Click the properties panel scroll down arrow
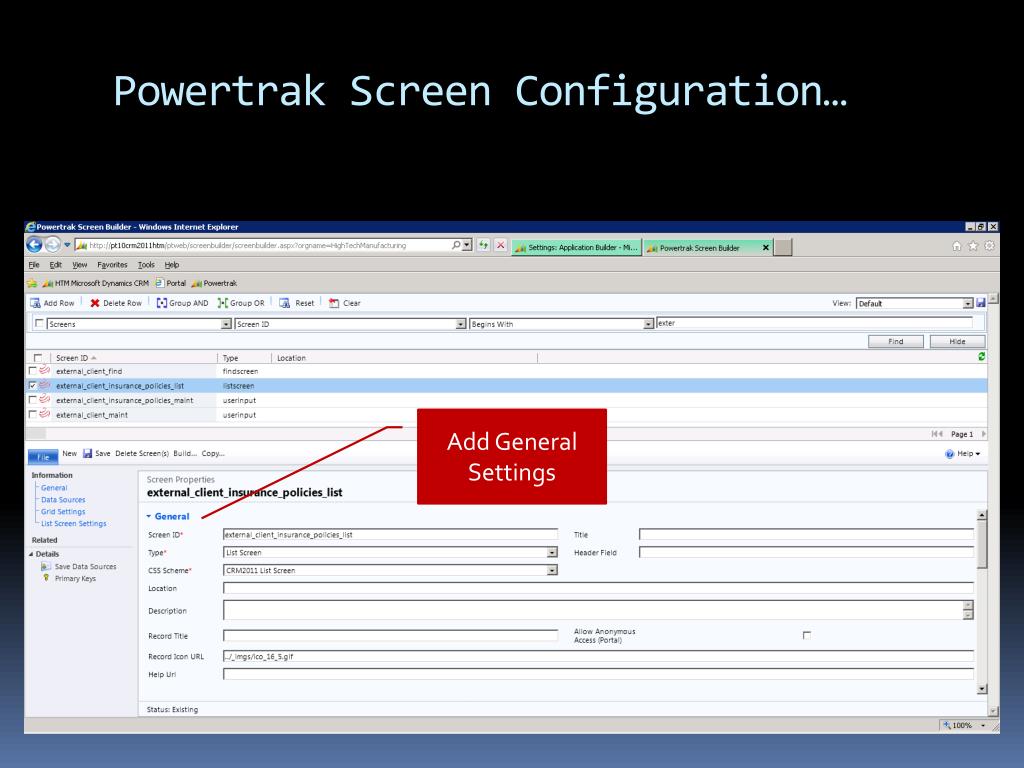Viewport: 1024px width, 768px height. point(982,688)
